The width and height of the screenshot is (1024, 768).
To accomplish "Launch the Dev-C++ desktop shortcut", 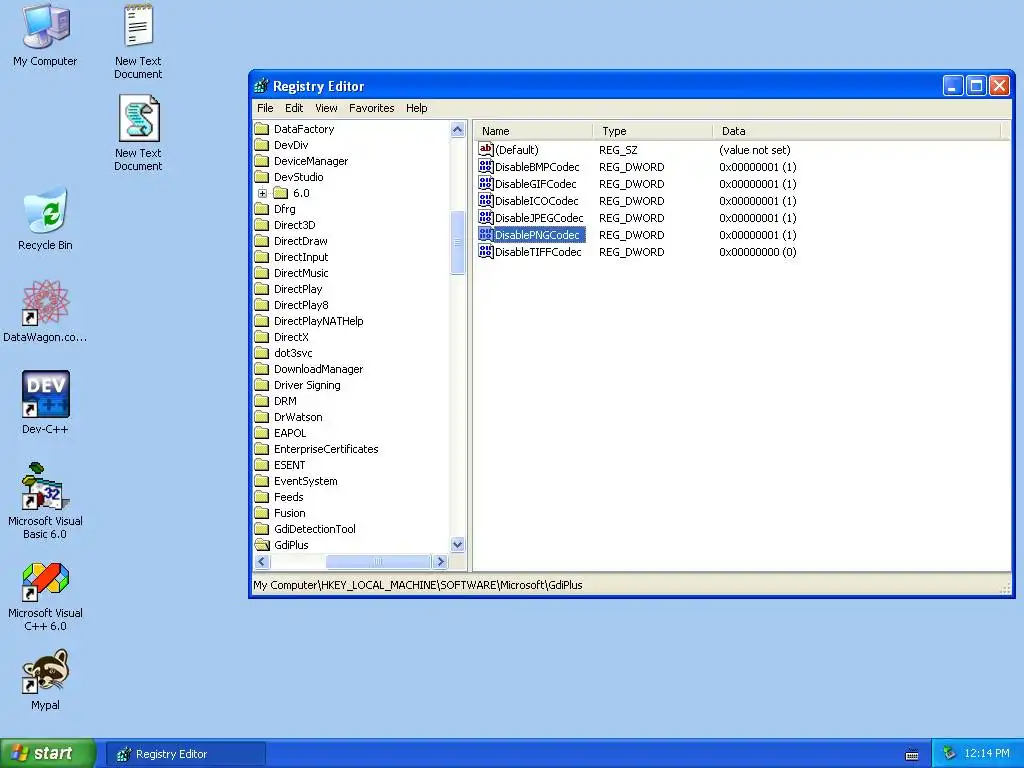I will point(46,394).
